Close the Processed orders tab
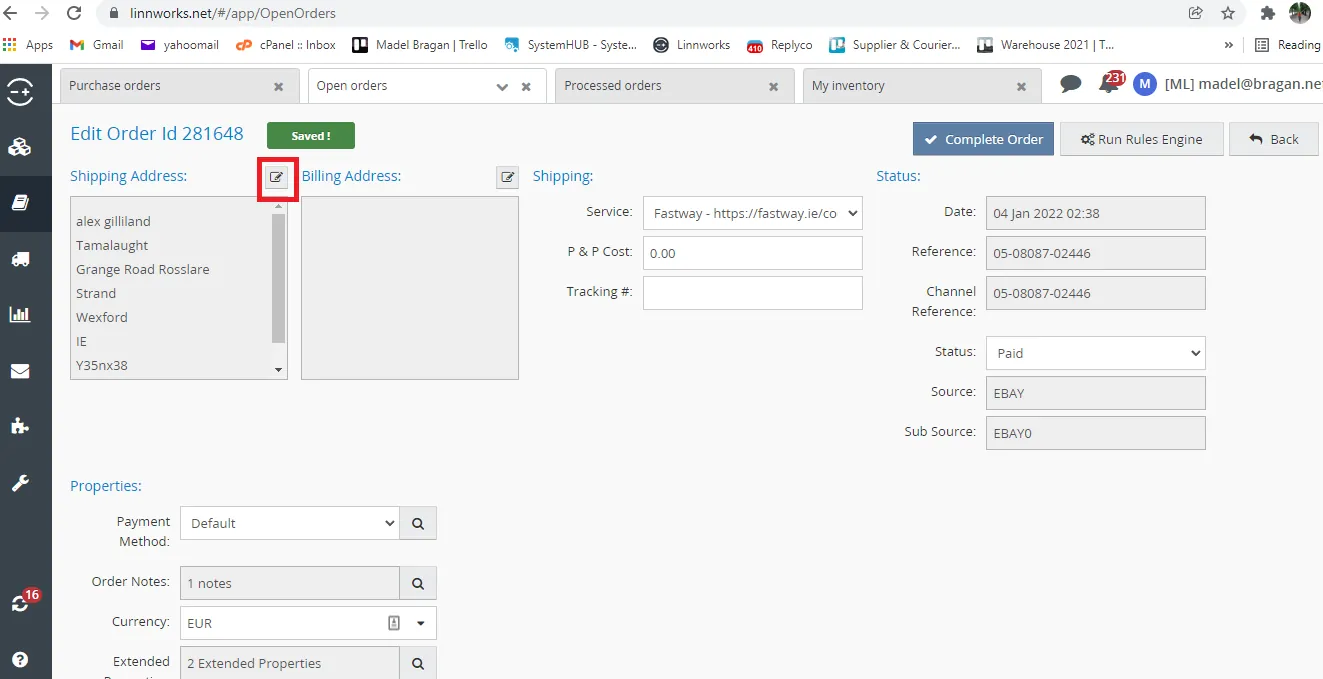Image resolution: width=1323 pixels, height=679 pixels. 774,87
